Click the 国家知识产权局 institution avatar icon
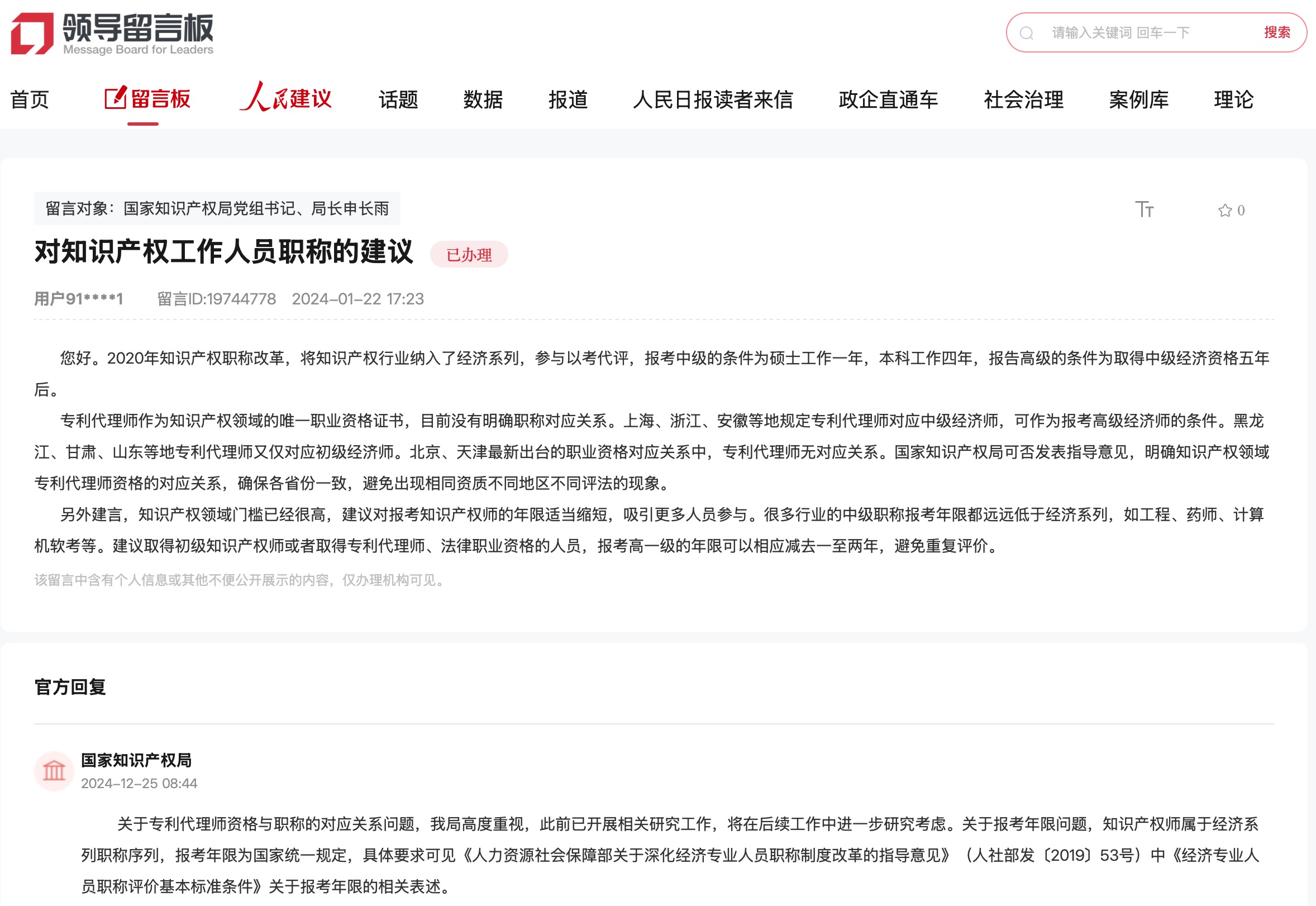 [54, 771]
